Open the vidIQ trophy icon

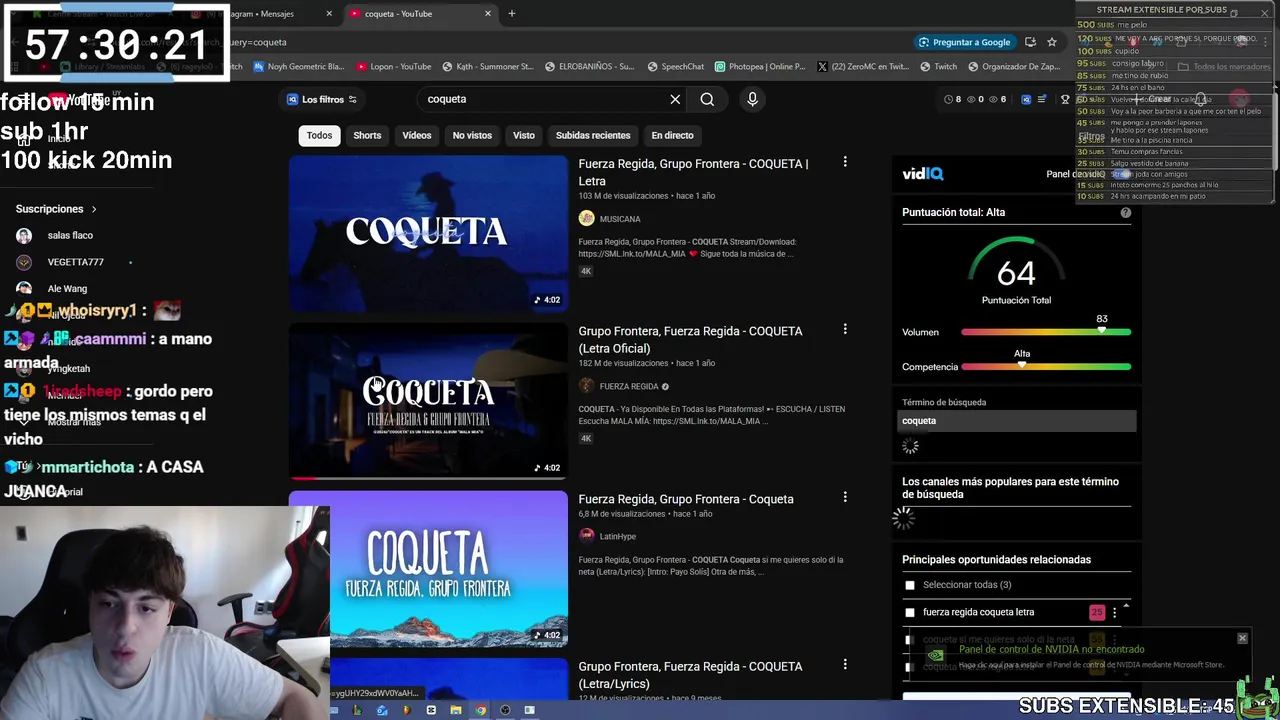[1065, 99]
